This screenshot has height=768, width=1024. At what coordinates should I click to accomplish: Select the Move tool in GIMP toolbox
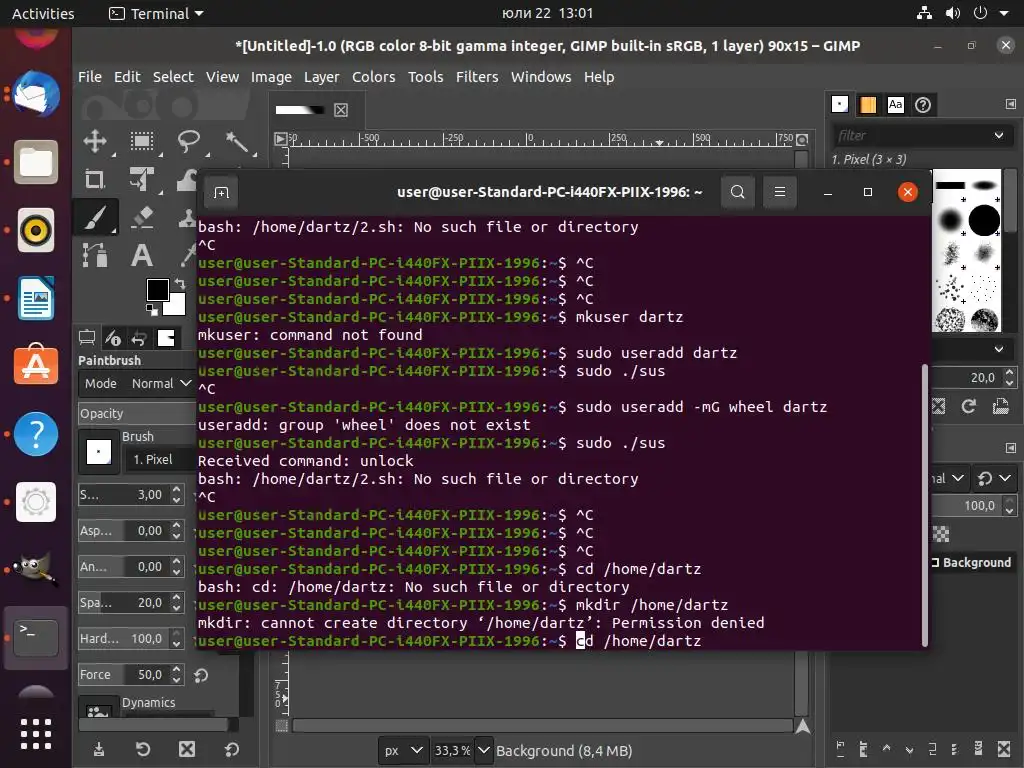click(x=95, y=141)
